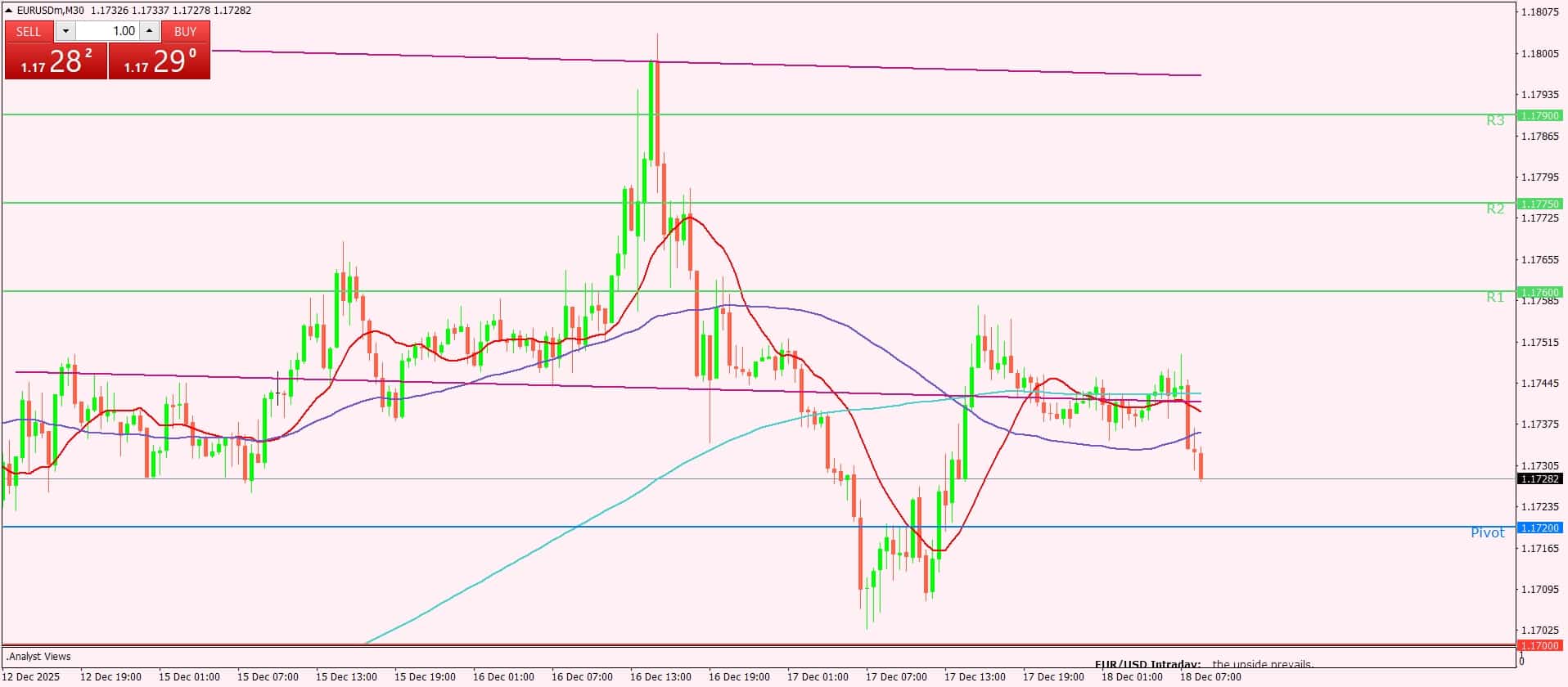The height and width of the screenshot is (687, 1568).
Task: Click the 1.17515 value on price scale
Action: (1539, 342)
